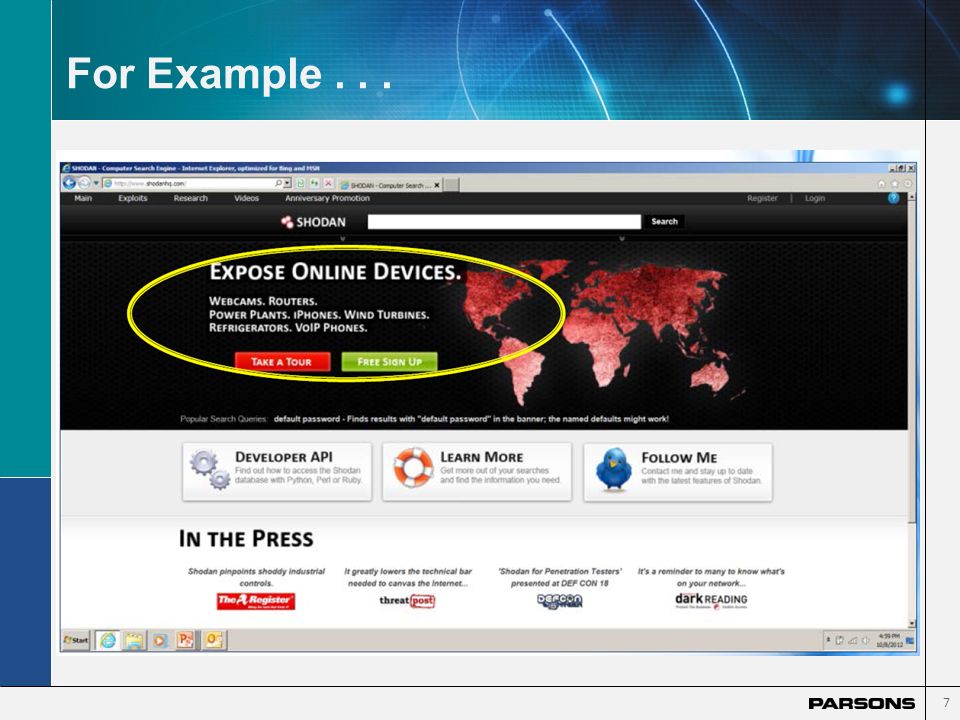Open the Research menu item
960x720 pixels.
click(190, 198)
